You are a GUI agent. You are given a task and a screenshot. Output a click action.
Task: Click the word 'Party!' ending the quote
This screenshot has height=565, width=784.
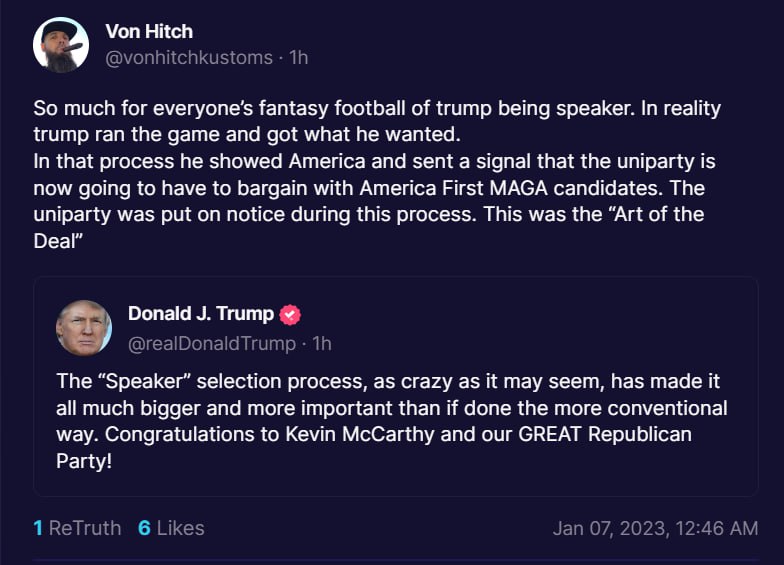click(83, 460)
